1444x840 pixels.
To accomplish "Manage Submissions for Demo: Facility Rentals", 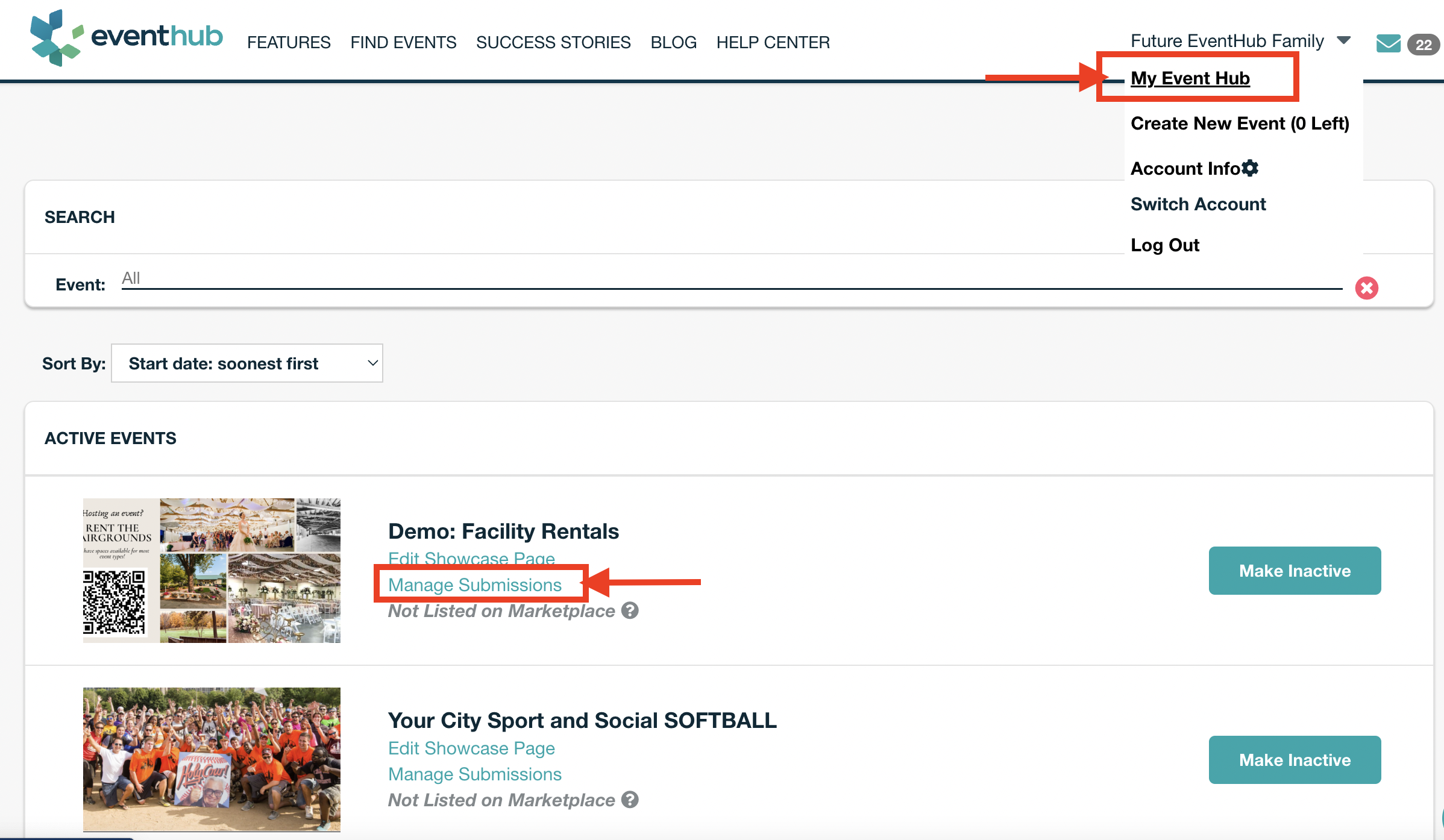I will point(475,585).
